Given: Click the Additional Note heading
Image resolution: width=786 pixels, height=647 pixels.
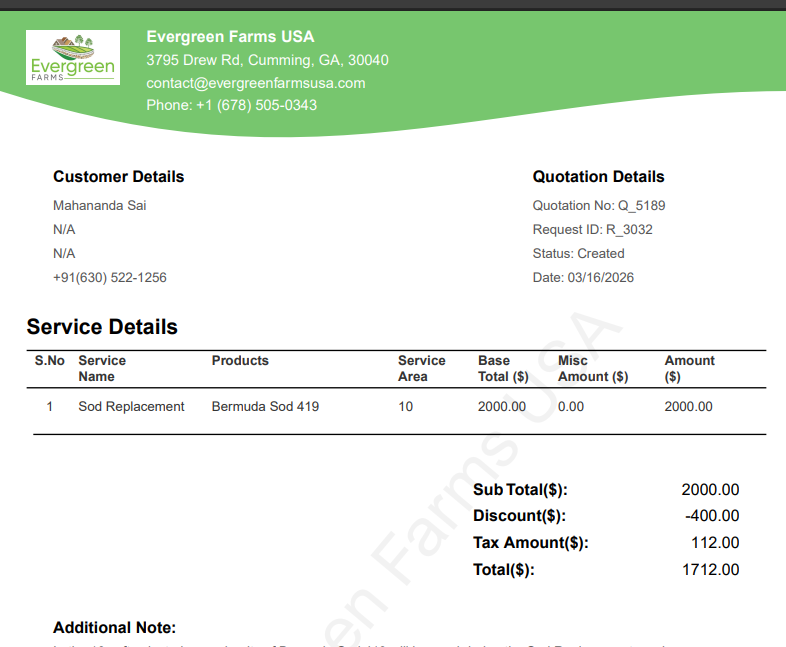Looking at the screenshot, I should (114, 628).
